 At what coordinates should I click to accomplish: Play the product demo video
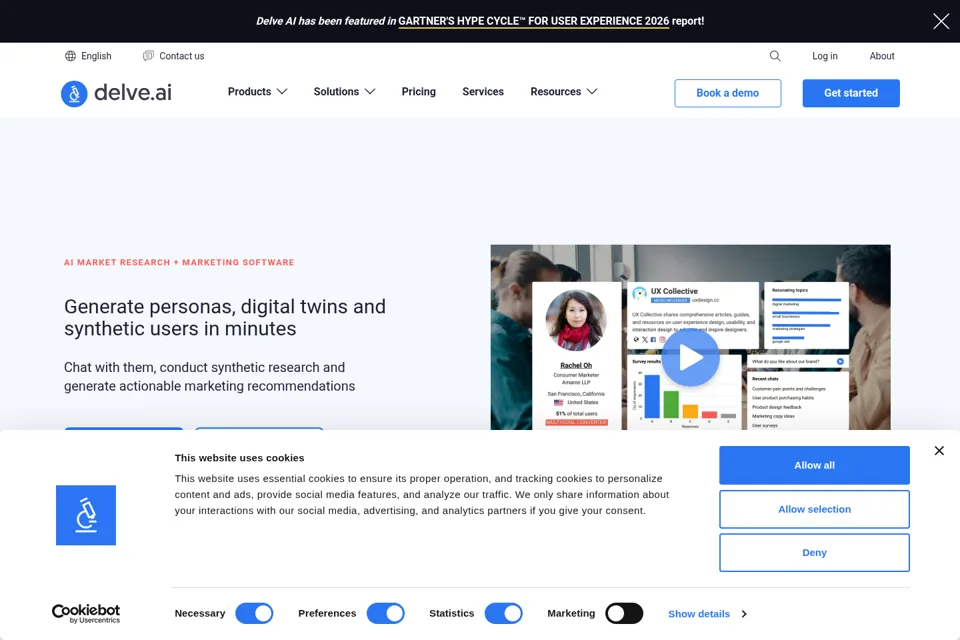tap(691, 358)
